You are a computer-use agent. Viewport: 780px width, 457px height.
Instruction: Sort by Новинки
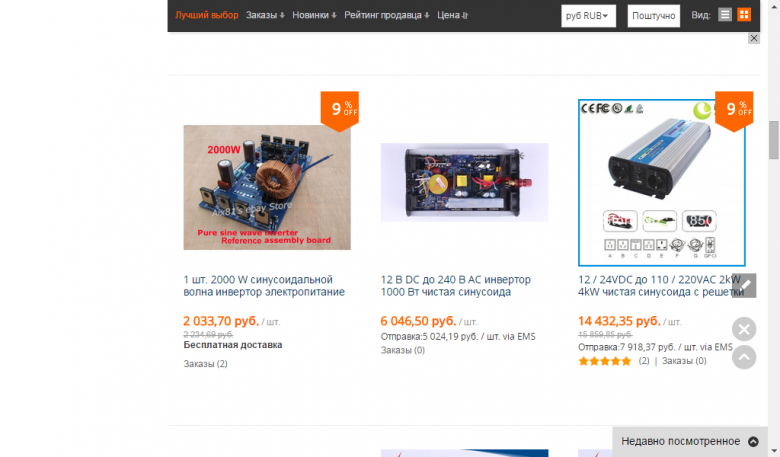tap(314, 15)
